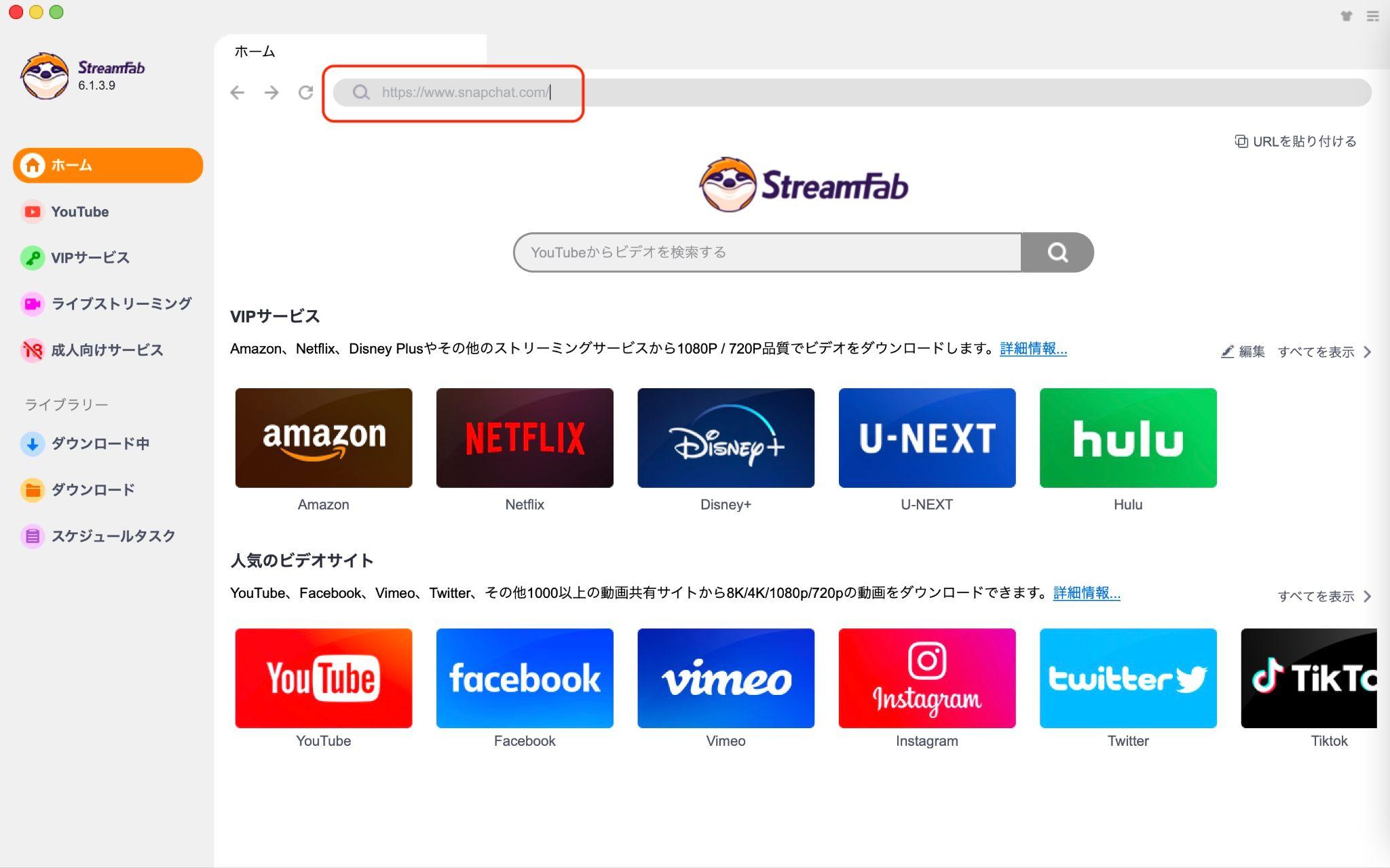
Task: Open VIPサービス in the sidebar
Action: 75,258
